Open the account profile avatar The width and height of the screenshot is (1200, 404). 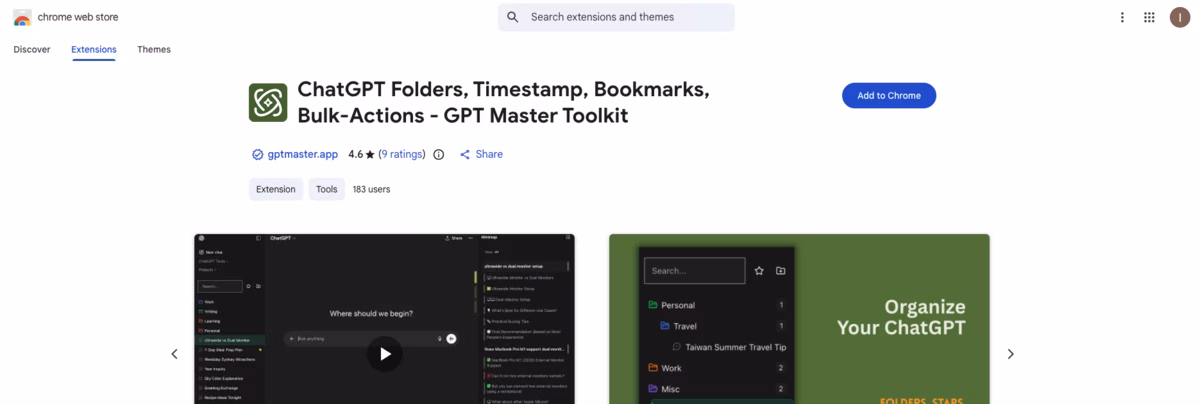(x=1179, y=17)
